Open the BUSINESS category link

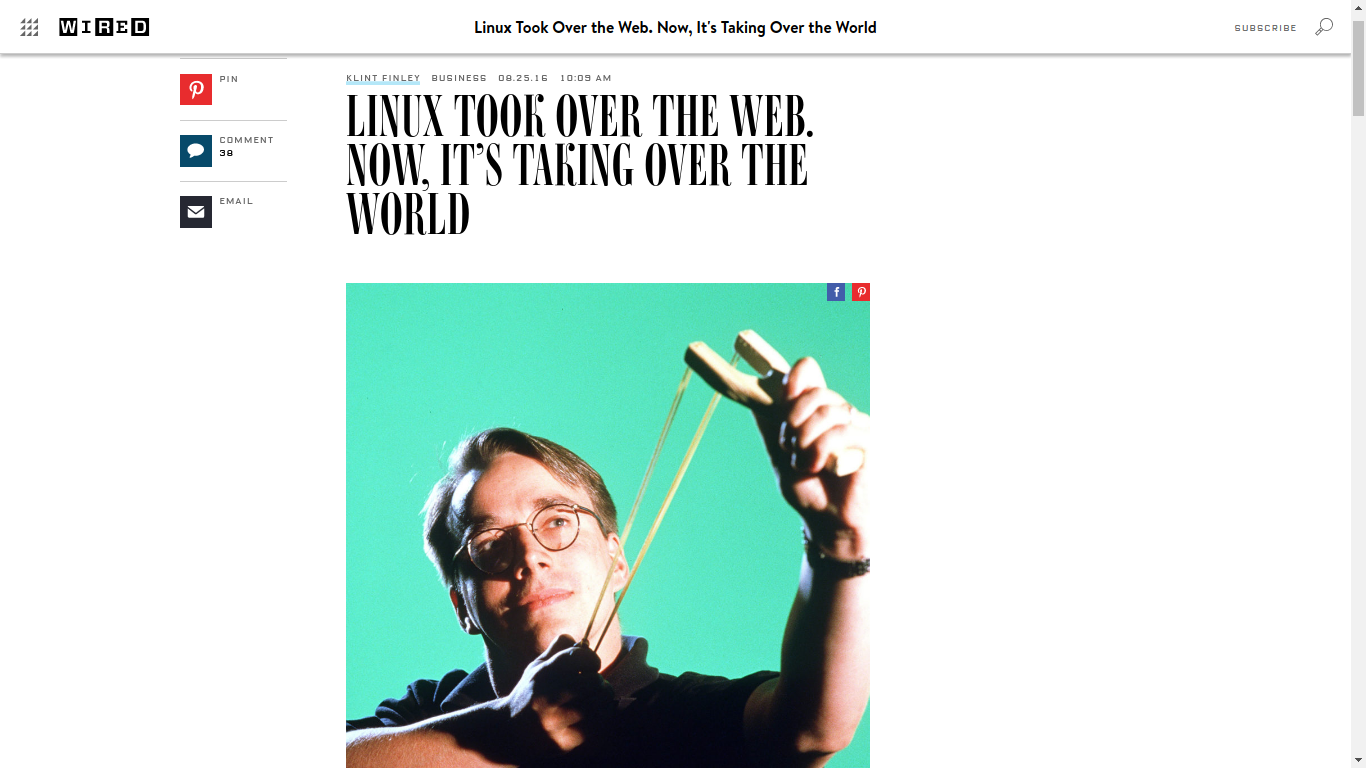click(x=459, y=78)
